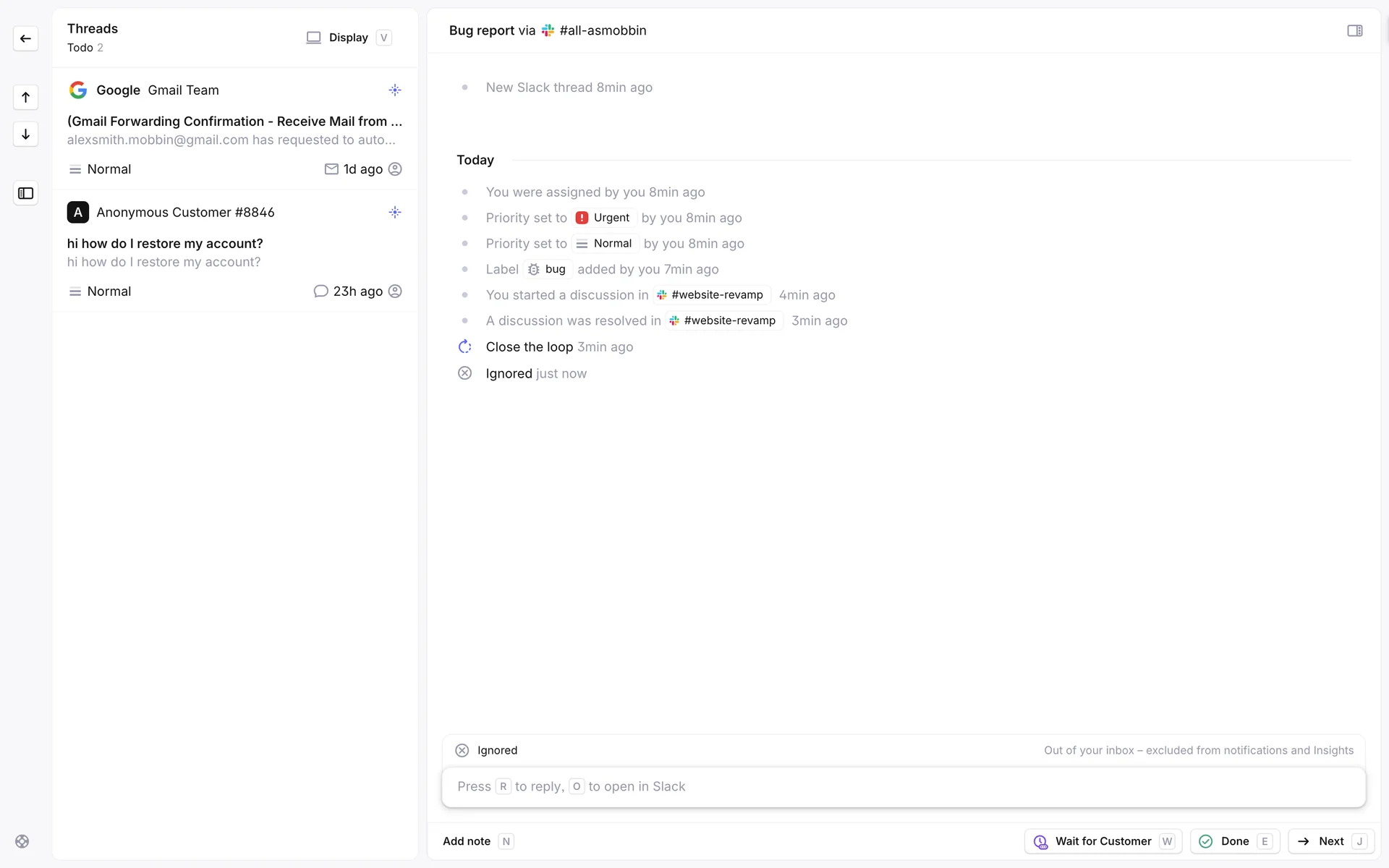Click the Wait for Customer button

tap(1103, 841)
